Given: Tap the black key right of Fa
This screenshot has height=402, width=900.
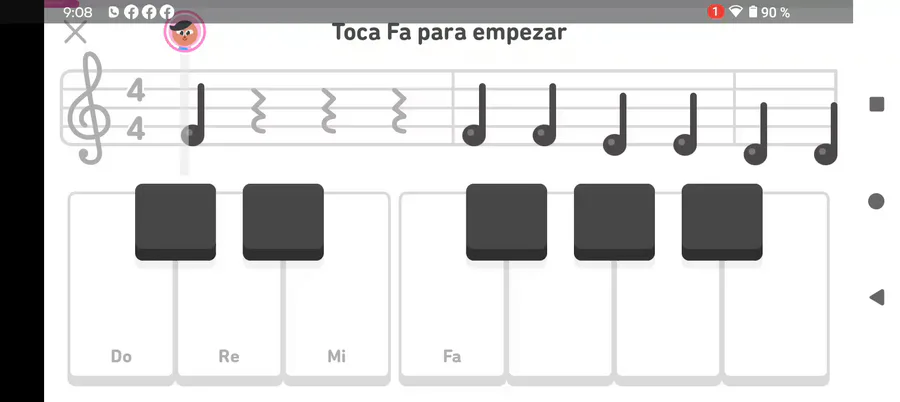Looking at the screenshot, I should pyautogui.click(x=506, y=222).
